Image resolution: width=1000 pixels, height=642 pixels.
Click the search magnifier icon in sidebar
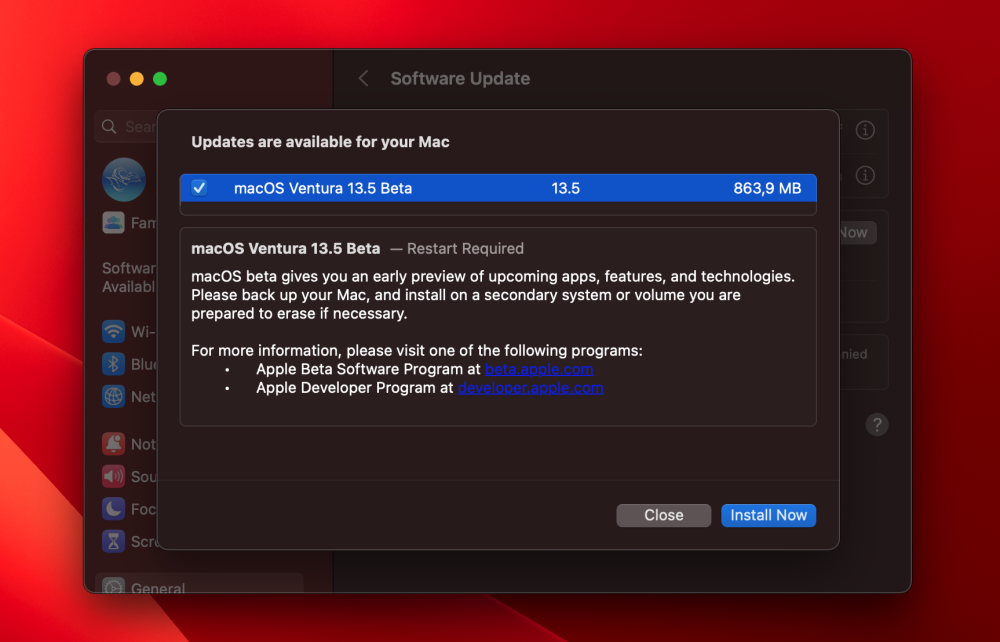tap(110, 127)
